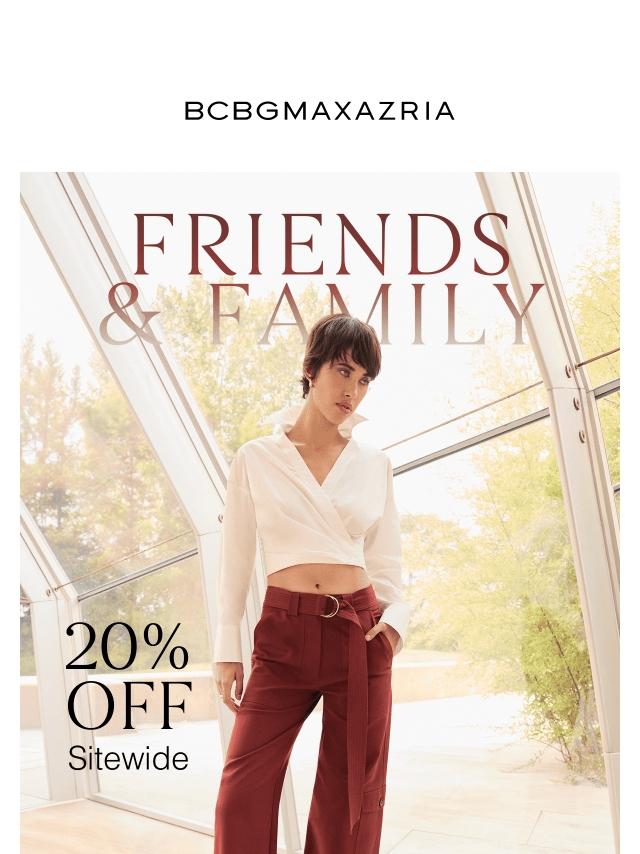This screenshot has height=854, width=640.
Task: Click the BCBGMAXAZRIA logo
Action: [320, 111]
